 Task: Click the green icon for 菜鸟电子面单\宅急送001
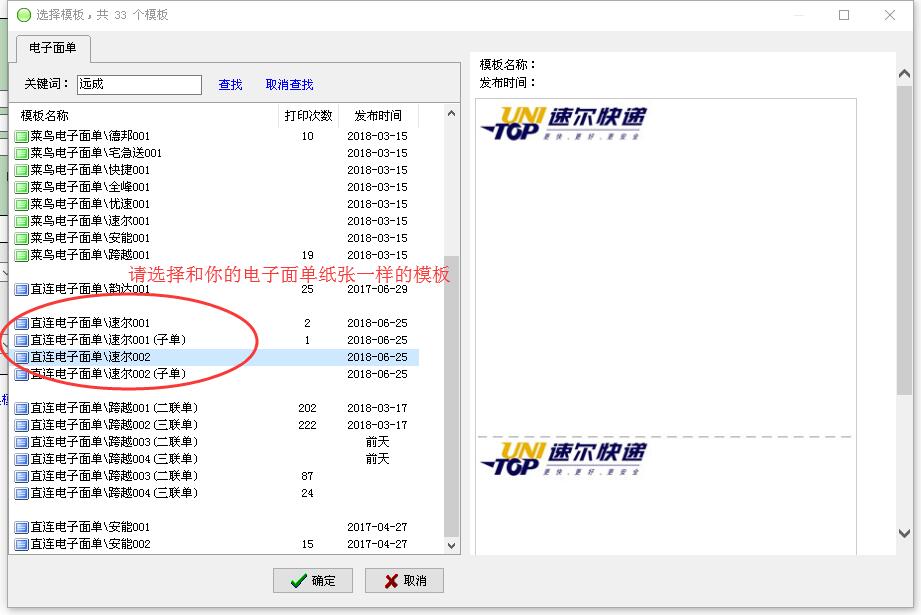[x=22, y=153]
